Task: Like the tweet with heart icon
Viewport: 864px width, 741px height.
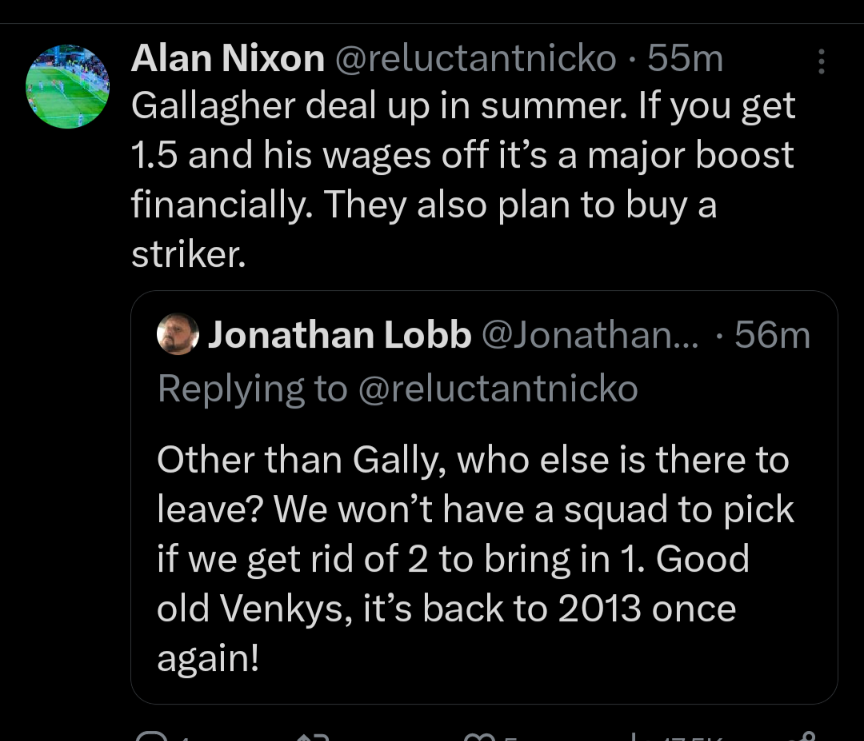Action: click(x=479, y=737)
